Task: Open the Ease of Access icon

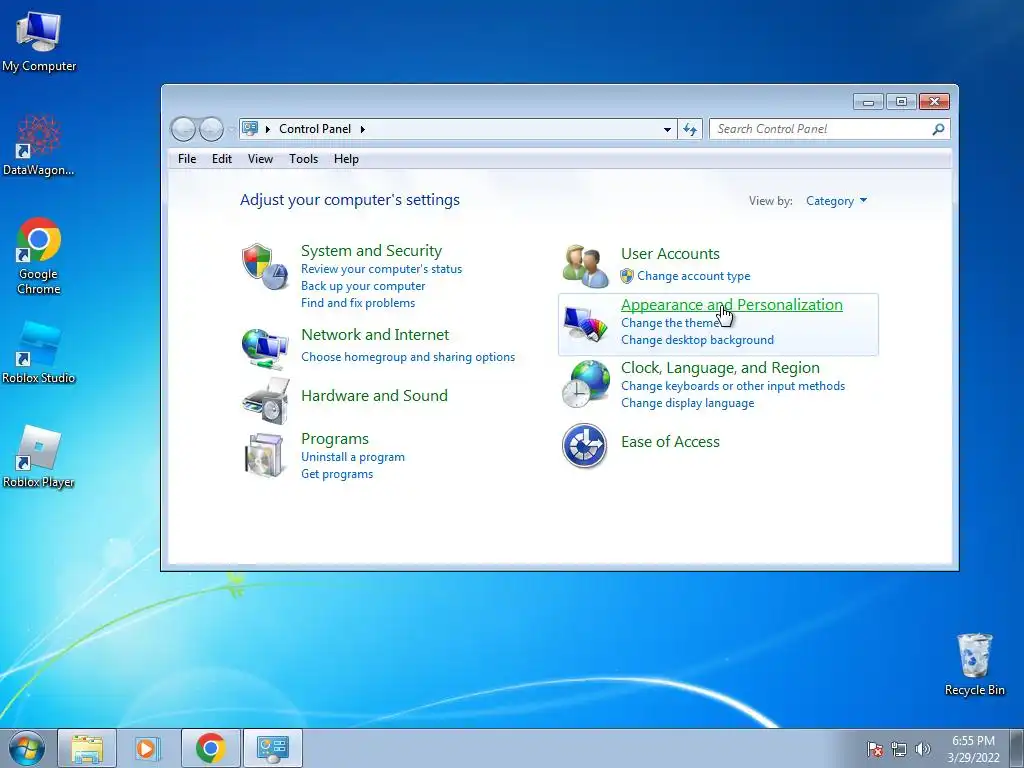Action: click(x=584, y=445)
